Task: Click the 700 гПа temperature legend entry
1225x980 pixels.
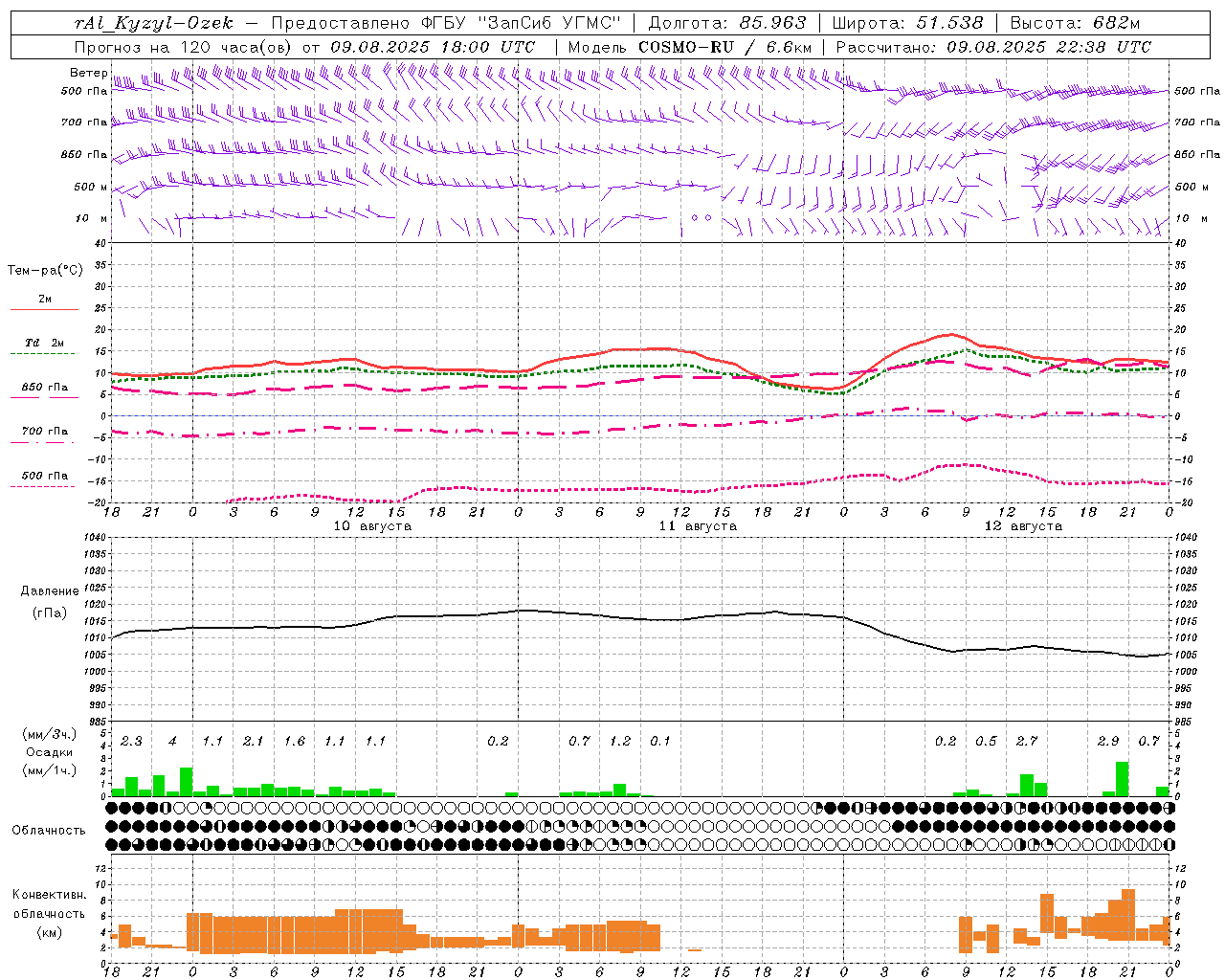Action: coord(45,431)
